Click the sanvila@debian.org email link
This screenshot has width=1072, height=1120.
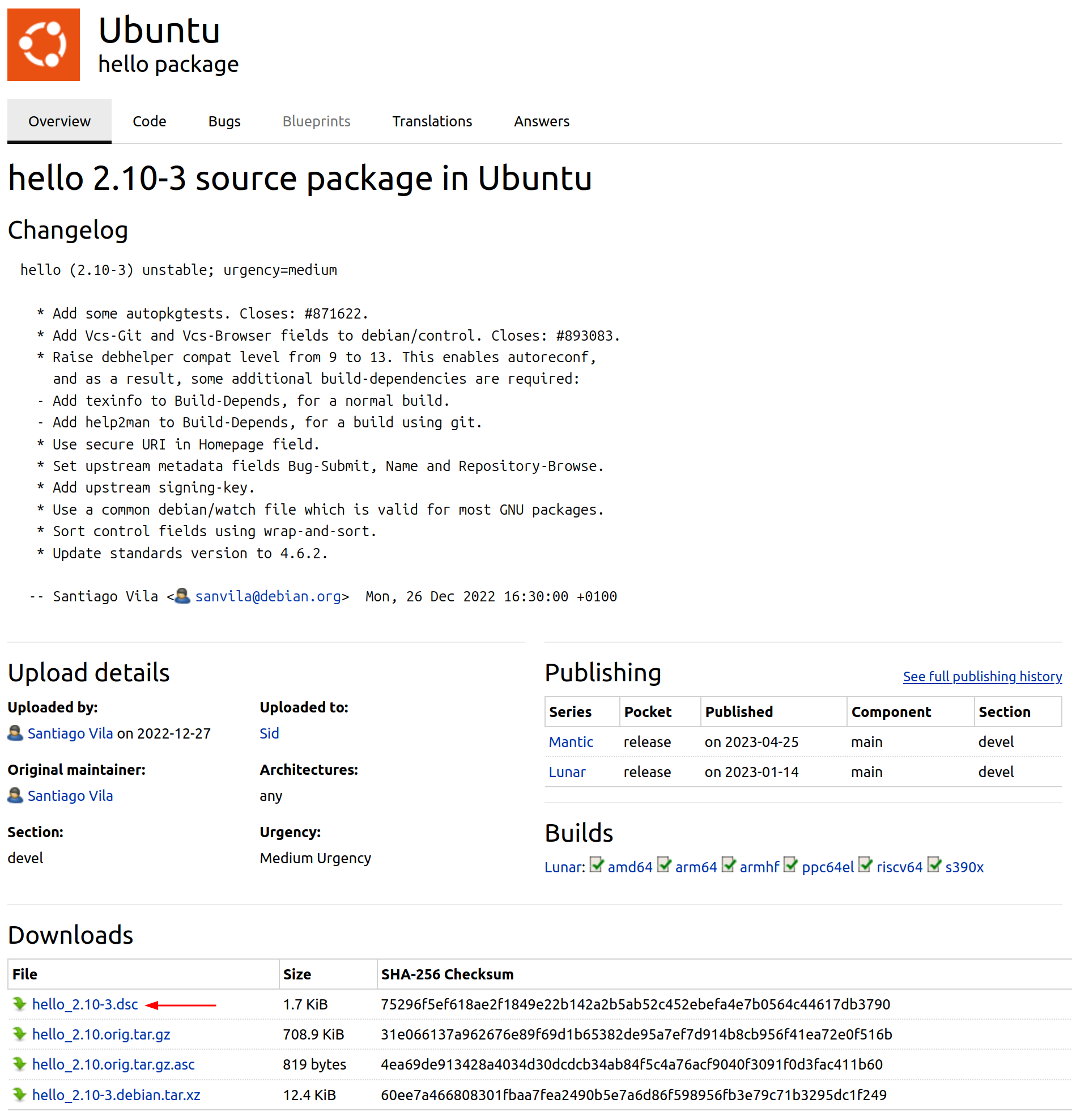tap(268, 596)
